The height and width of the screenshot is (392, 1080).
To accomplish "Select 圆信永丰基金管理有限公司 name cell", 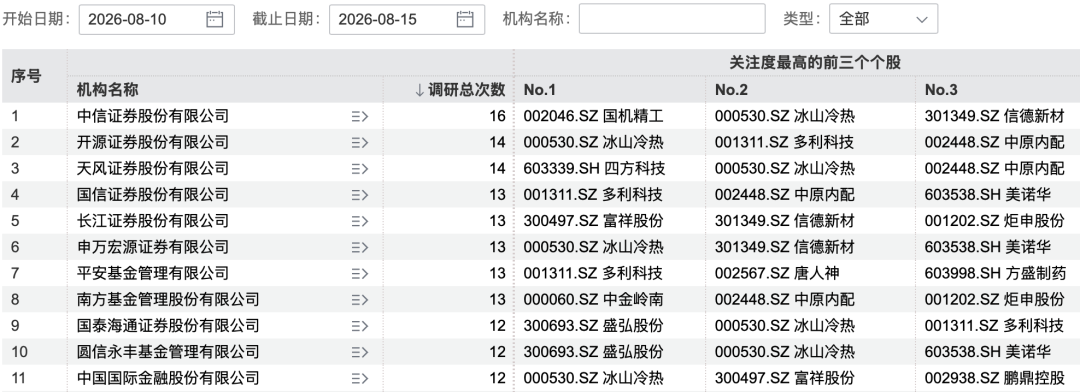I will (x=168, y=352).
